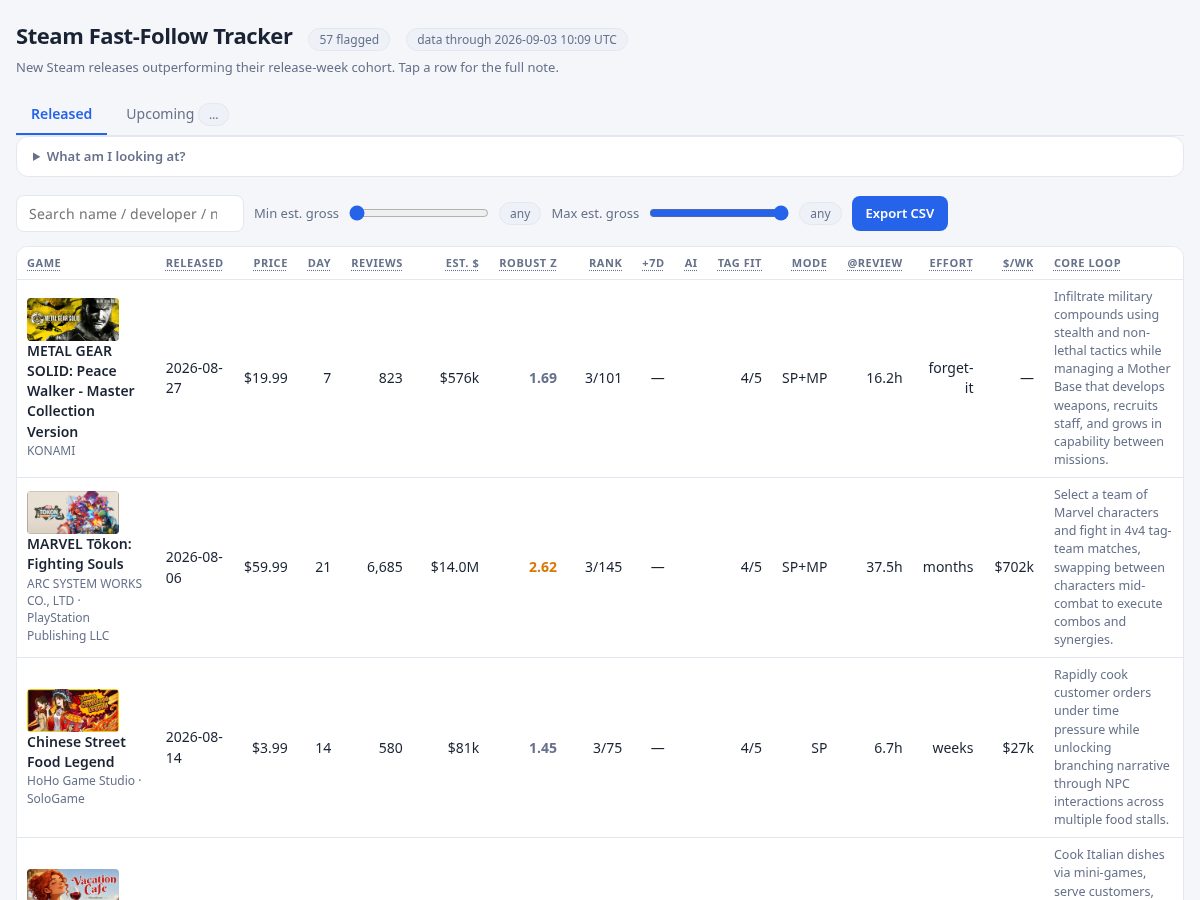Select the METAL GEAR SOLID: Peace Walker title

pos(81,391)
